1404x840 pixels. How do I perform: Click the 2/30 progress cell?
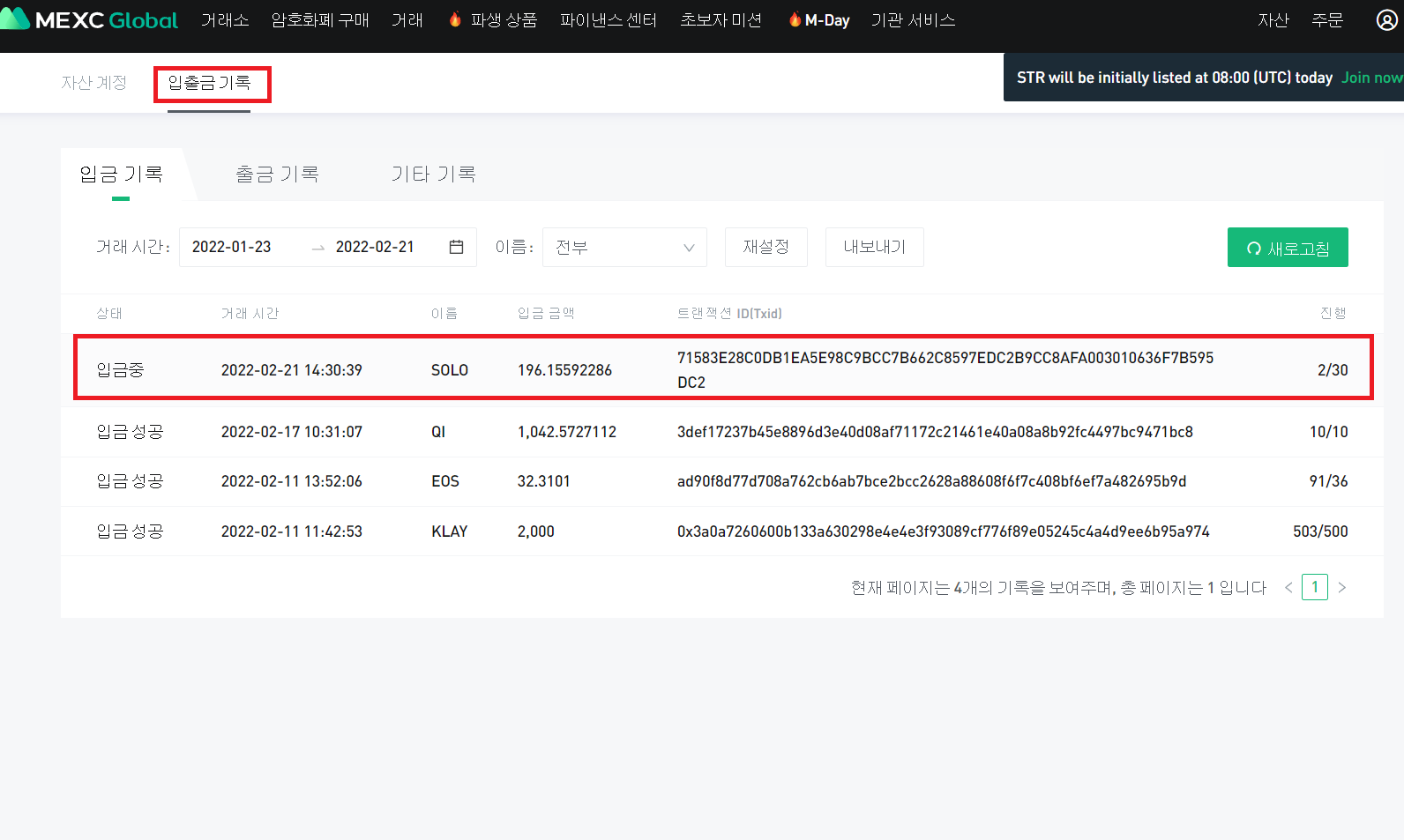1333,370
